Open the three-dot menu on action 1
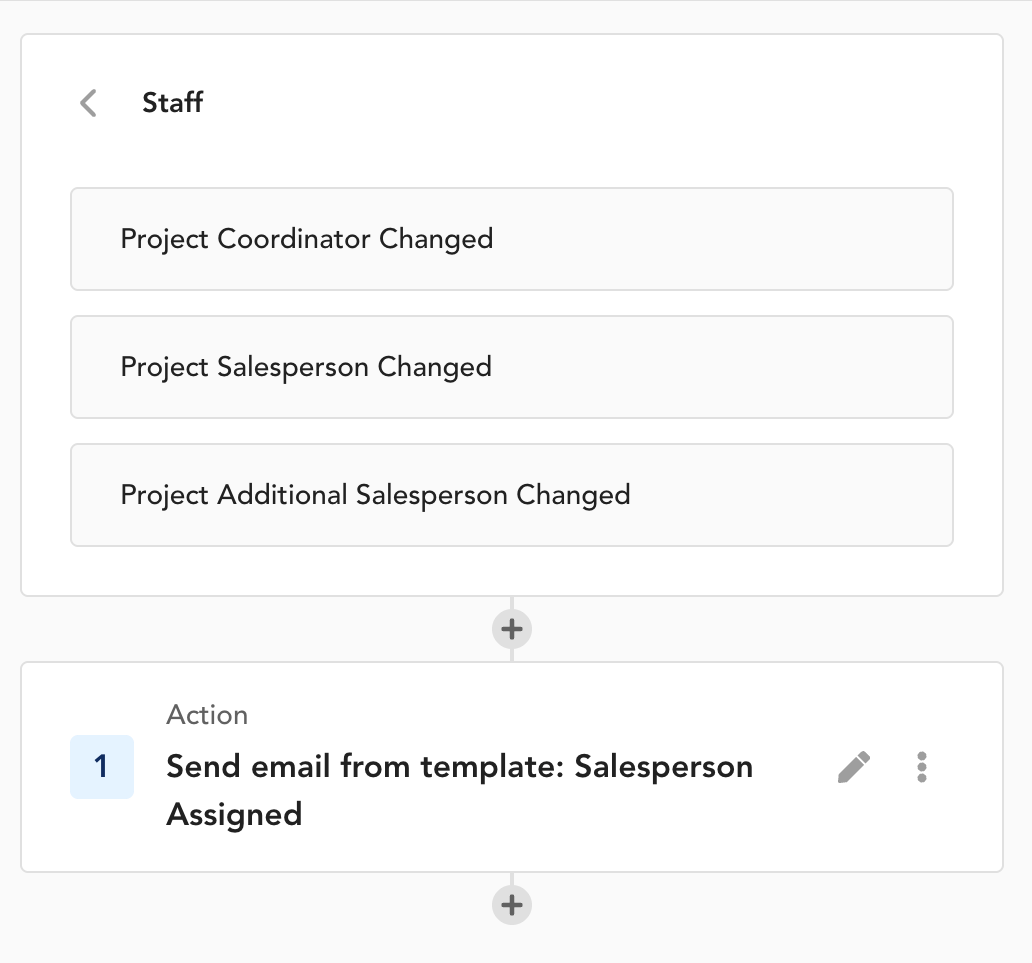This screenshot has width=1032, height=963. click(921, 767)
